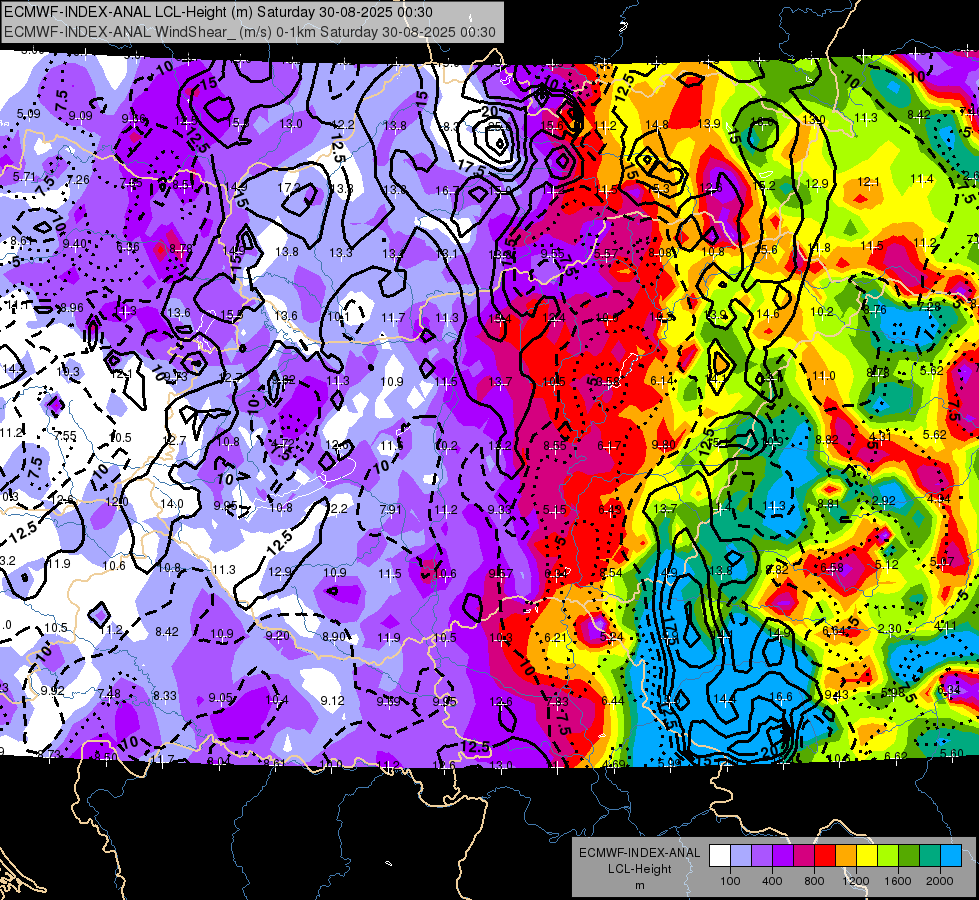Click the map value '7.91'
The width and height of the screenshot is (979, 900).
tap(390, 510)
